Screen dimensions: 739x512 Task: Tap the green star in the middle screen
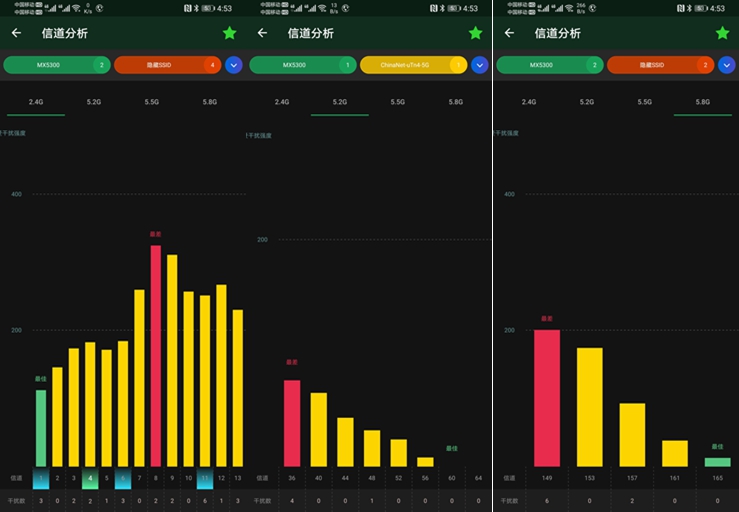click(476, 33)
